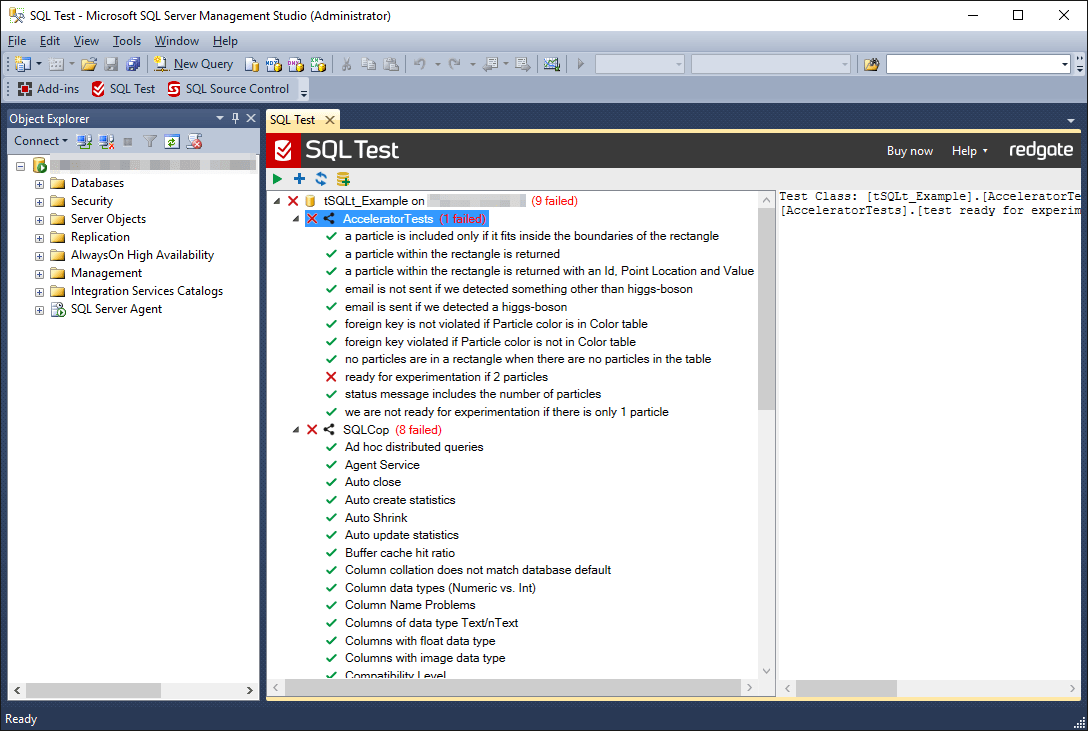This screenshot has height=731, width=1088.
Task: Run tests with the green play icon
Action: tap(278, 179)
